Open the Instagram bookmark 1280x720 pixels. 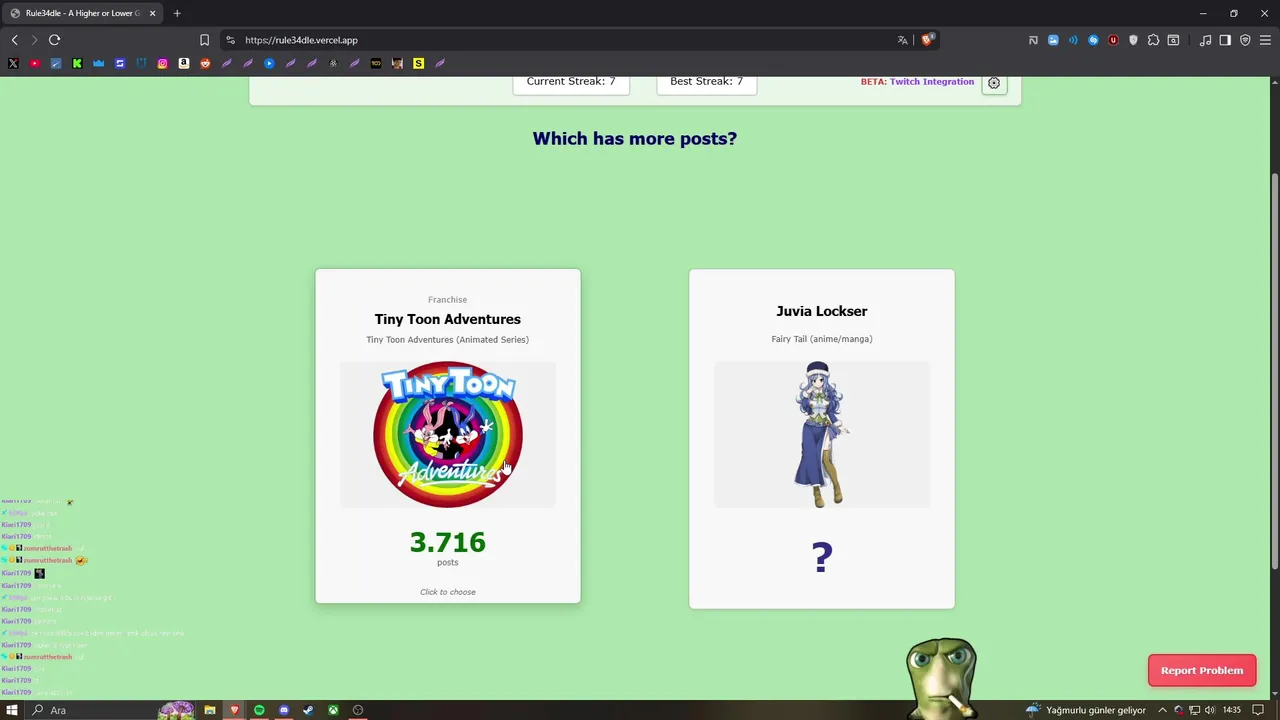(162, 63)
